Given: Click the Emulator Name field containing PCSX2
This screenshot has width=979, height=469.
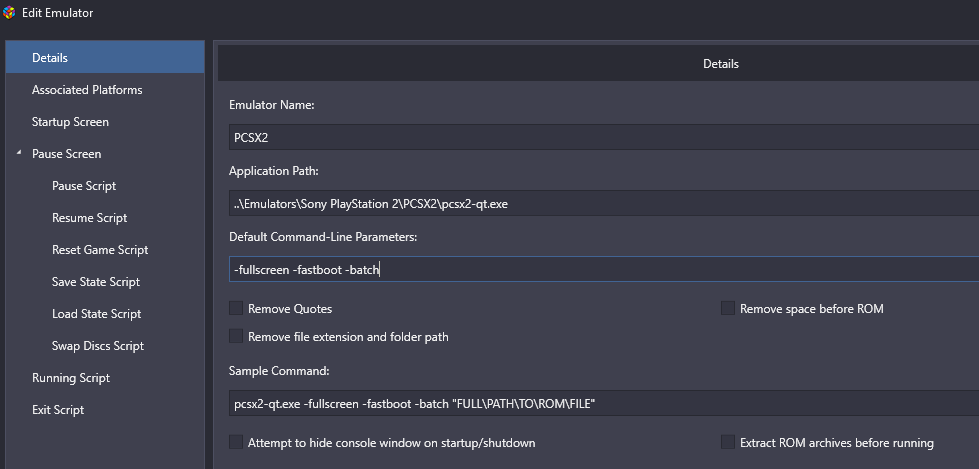Looking at the screenshot, I should 604,137.
